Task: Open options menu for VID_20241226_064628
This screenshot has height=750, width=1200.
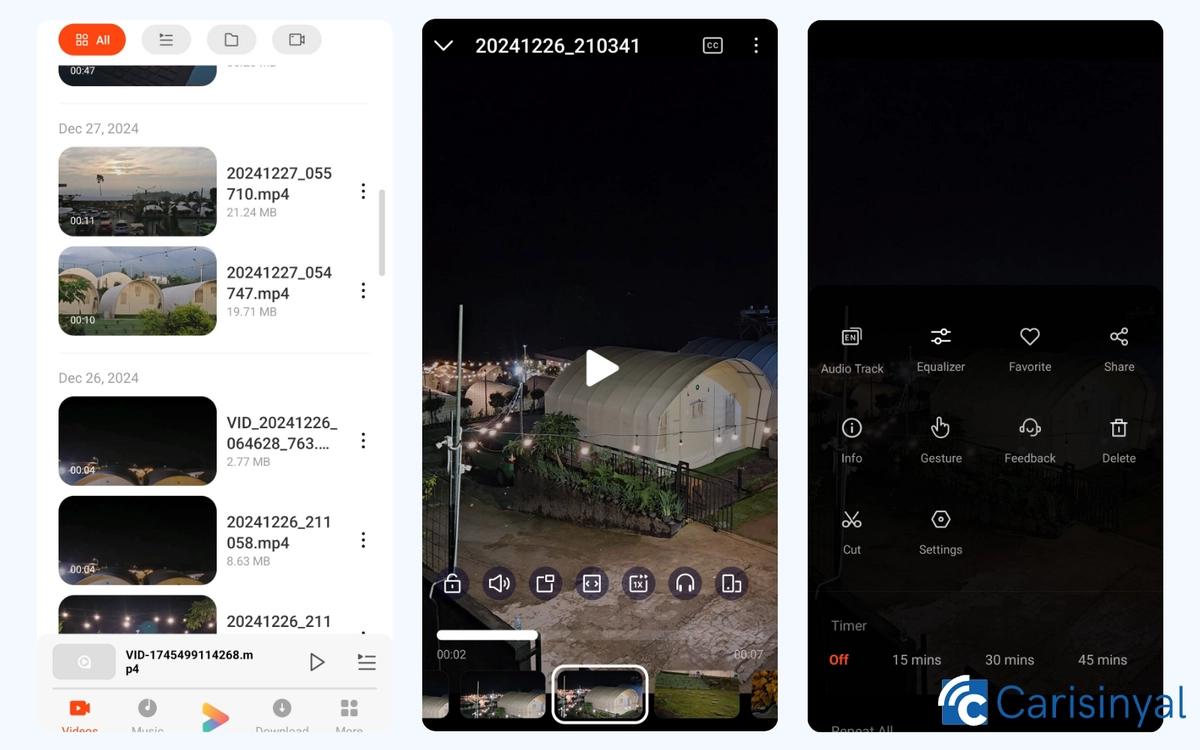Action: pyautogui.click(x=363, y=441)
